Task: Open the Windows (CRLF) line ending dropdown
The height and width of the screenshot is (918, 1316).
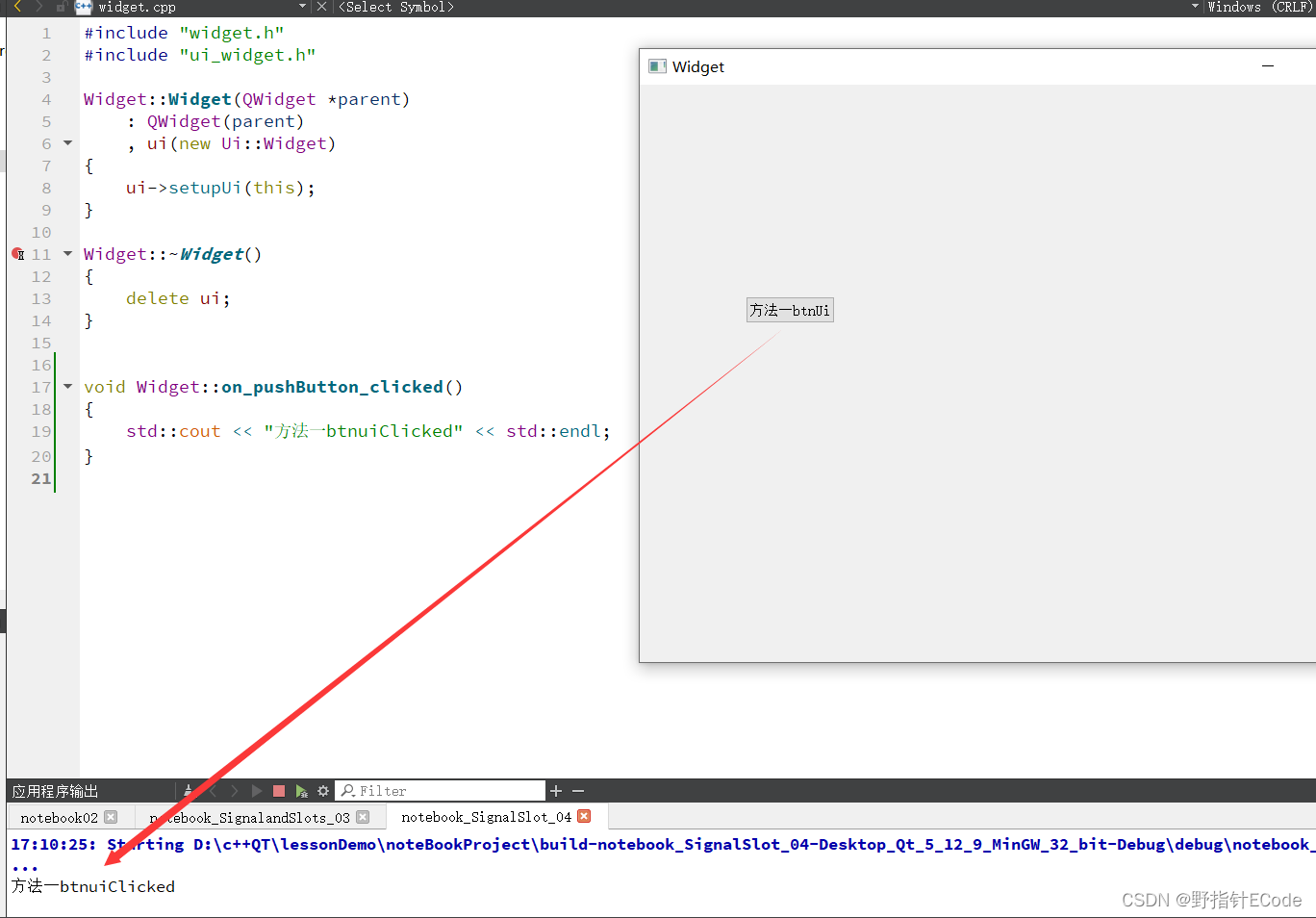Action: coord(1259,7)
